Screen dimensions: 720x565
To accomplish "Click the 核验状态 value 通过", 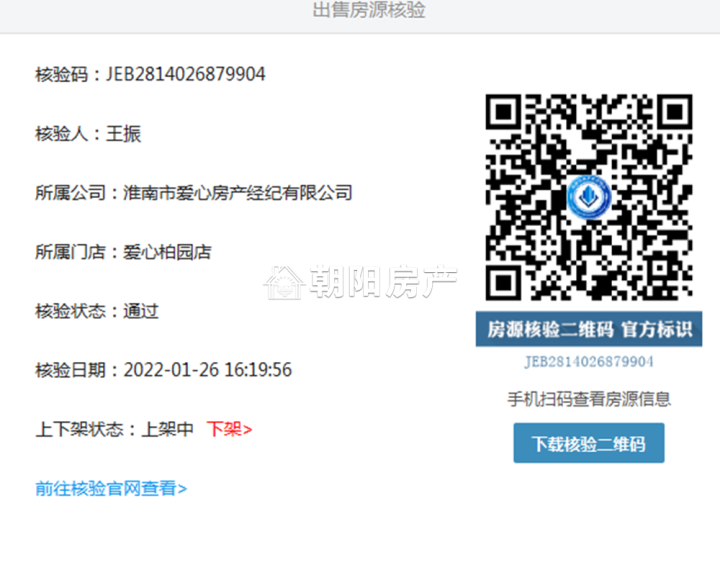I will tap(141, 311).
